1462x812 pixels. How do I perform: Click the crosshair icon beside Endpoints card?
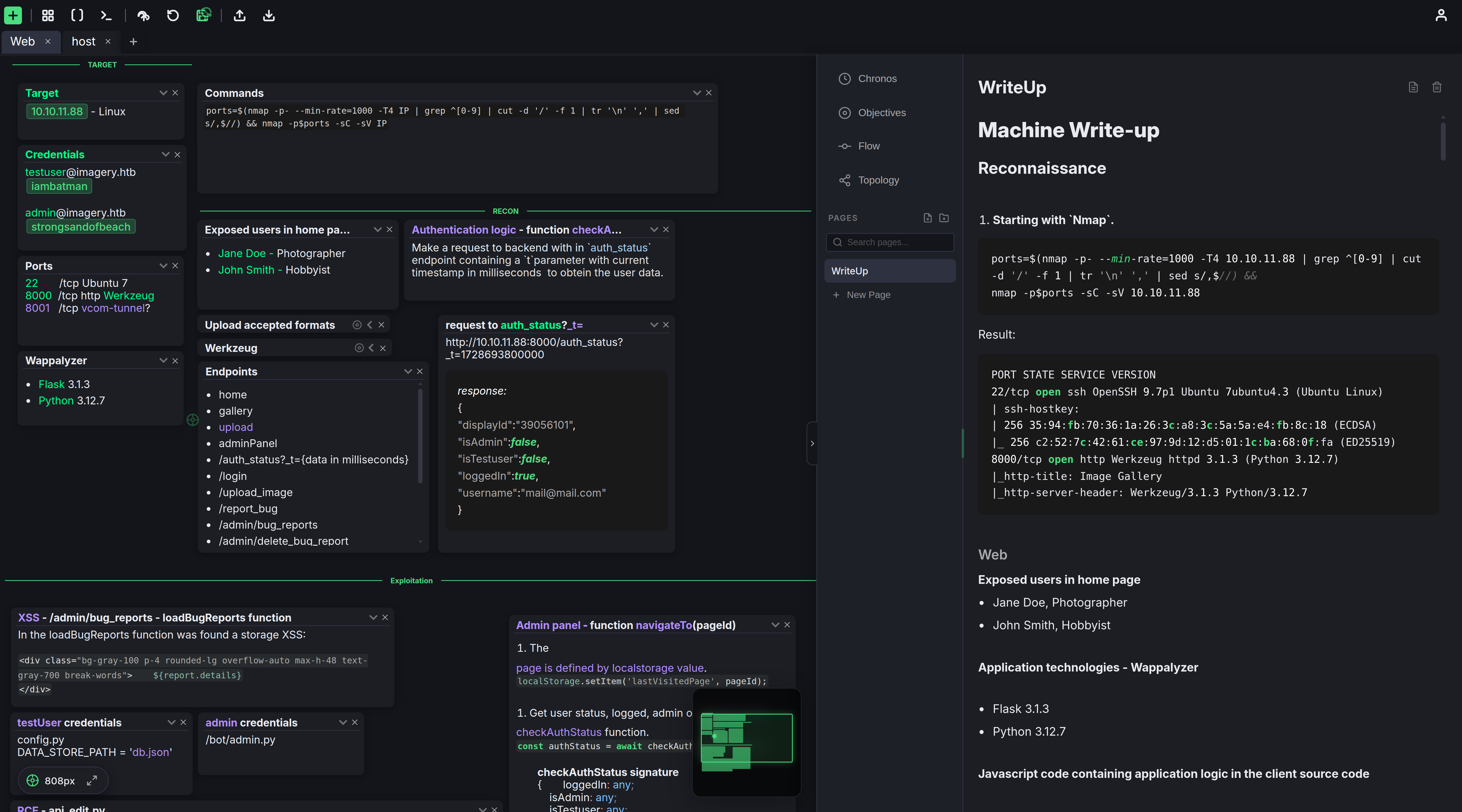coord(192,420)
